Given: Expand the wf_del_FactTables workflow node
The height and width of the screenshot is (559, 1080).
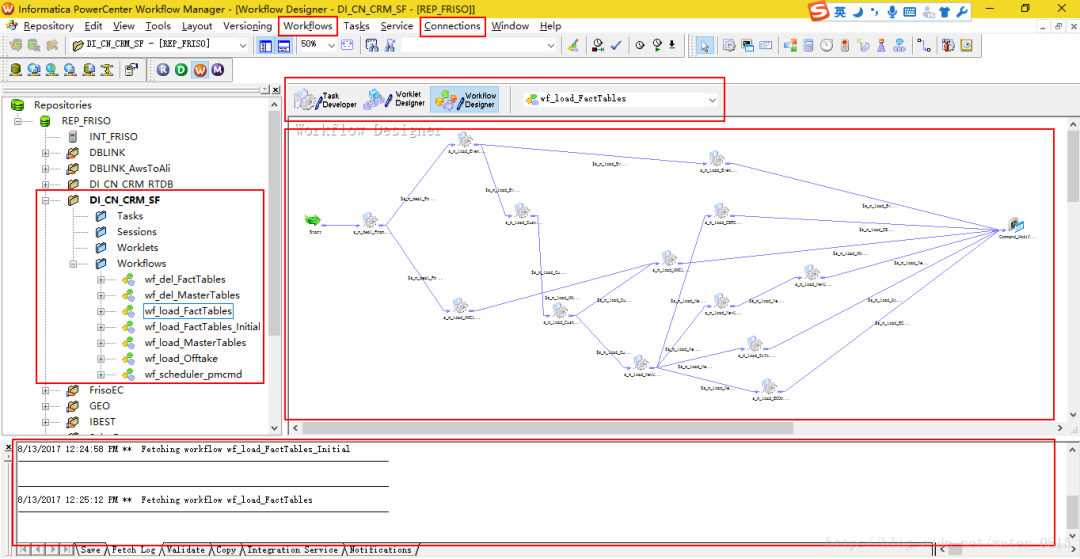Looking at the screenshot, I should [x=101, y=280].
